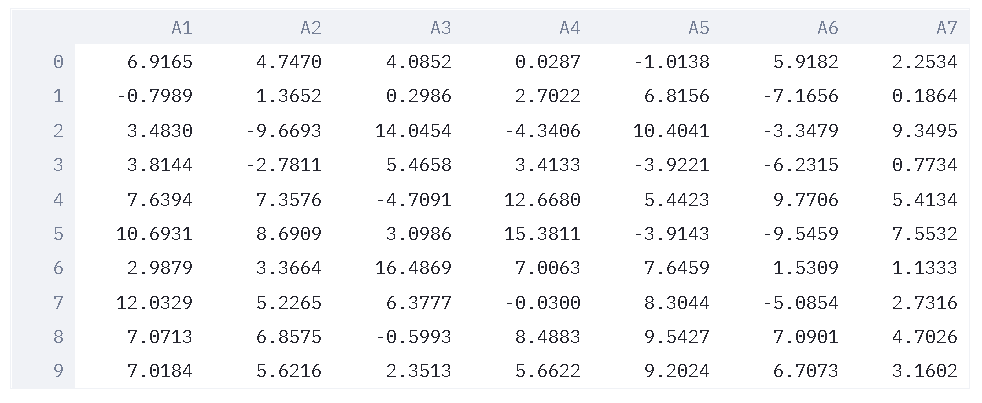Sort by the A2 column header
982x403 pixels.
click(310, 29)
